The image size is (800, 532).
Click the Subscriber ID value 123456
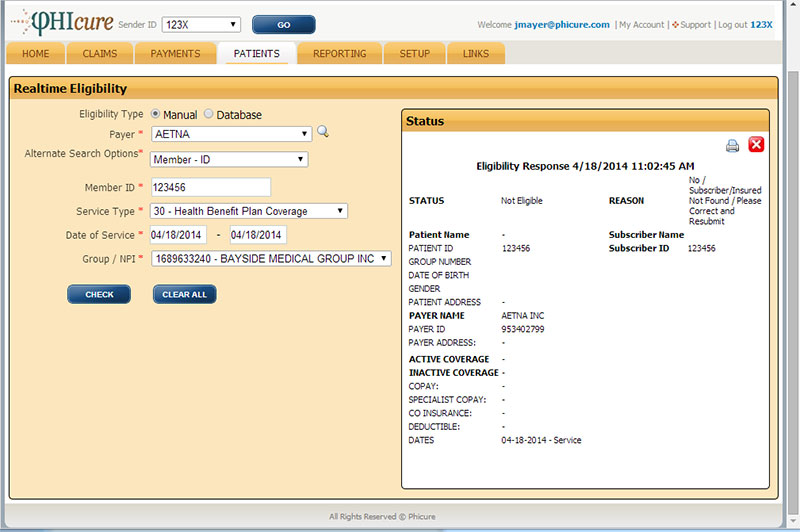click(702, 248)
